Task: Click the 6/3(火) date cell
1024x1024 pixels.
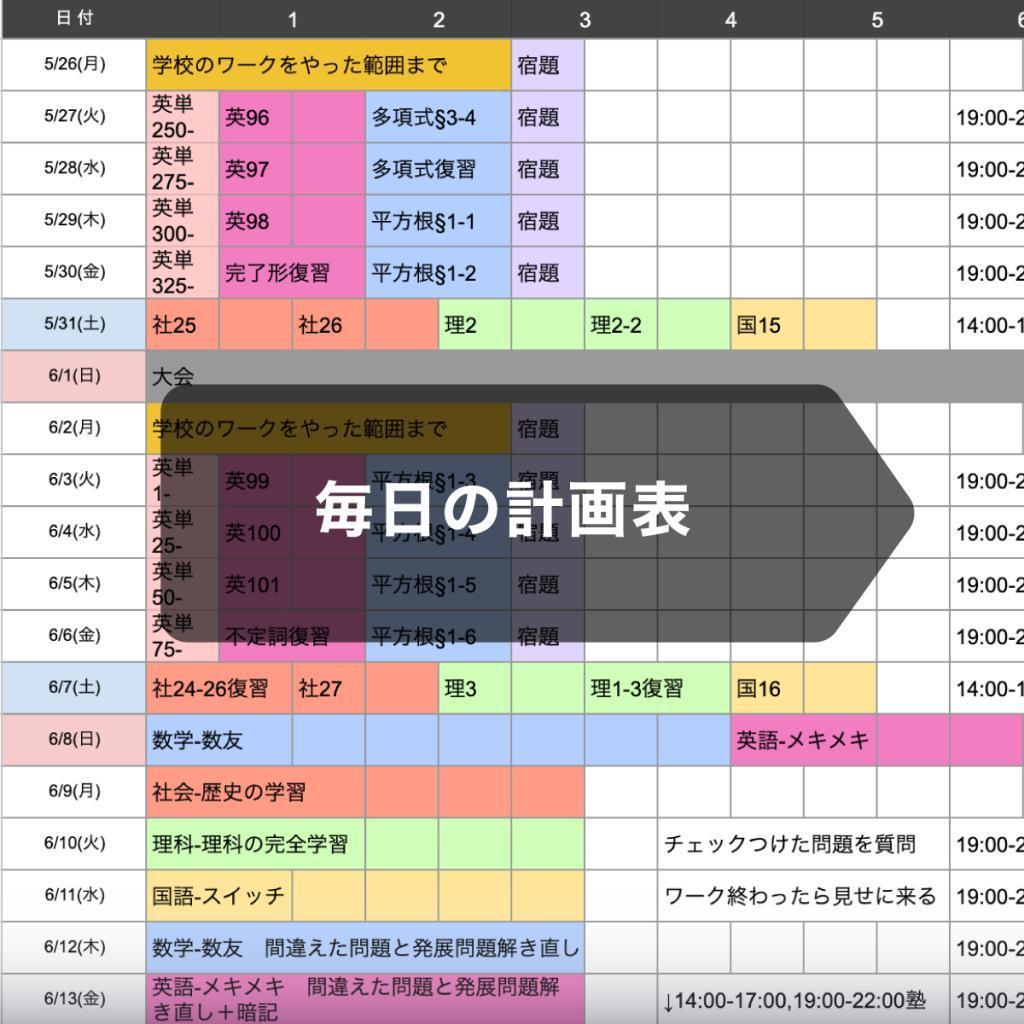Action: (x=74, y=480)
